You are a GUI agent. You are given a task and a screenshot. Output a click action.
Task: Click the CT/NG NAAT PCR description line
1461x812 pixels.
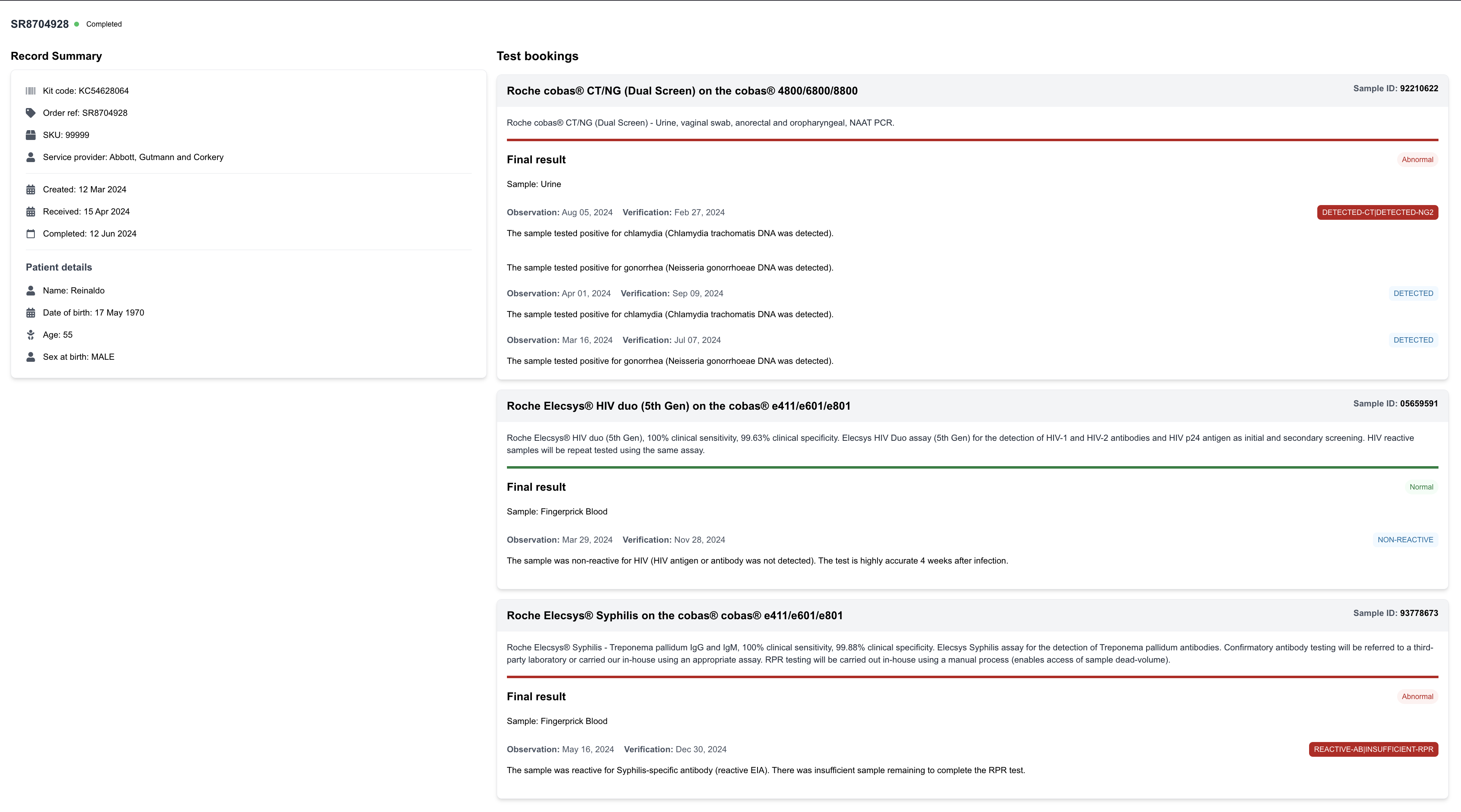point(701,122)
